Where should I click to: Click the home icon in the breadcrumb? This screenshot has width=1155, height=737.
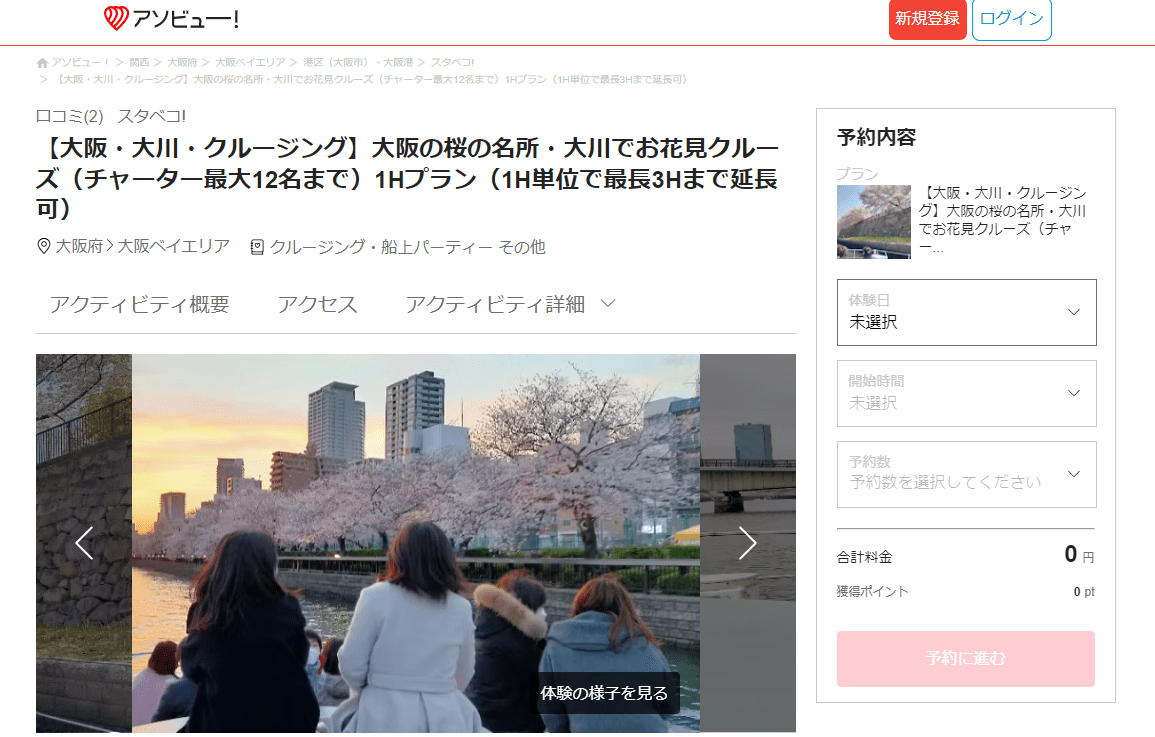tap(41, 61)
